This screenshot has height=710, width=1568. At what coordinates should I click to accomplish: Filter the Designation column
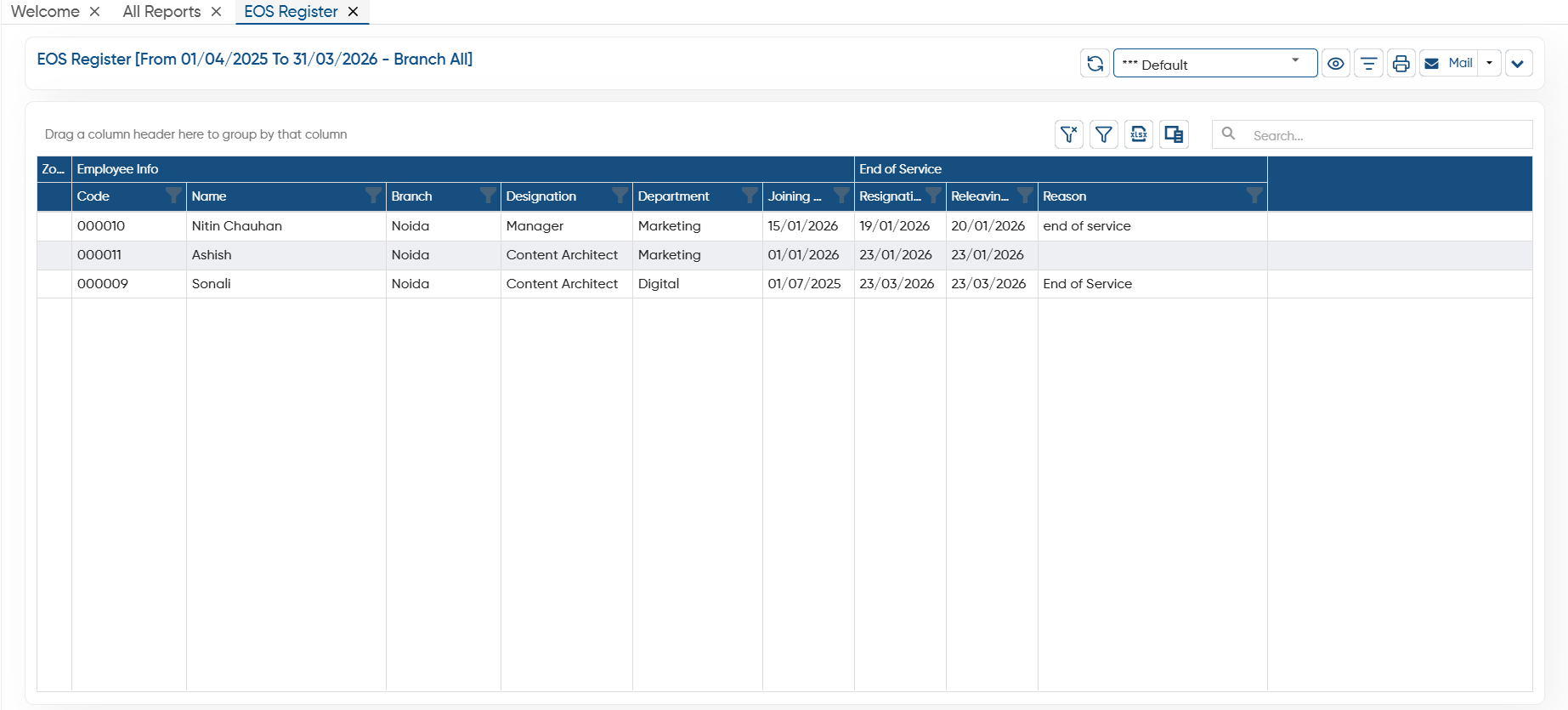click(620, 196)
